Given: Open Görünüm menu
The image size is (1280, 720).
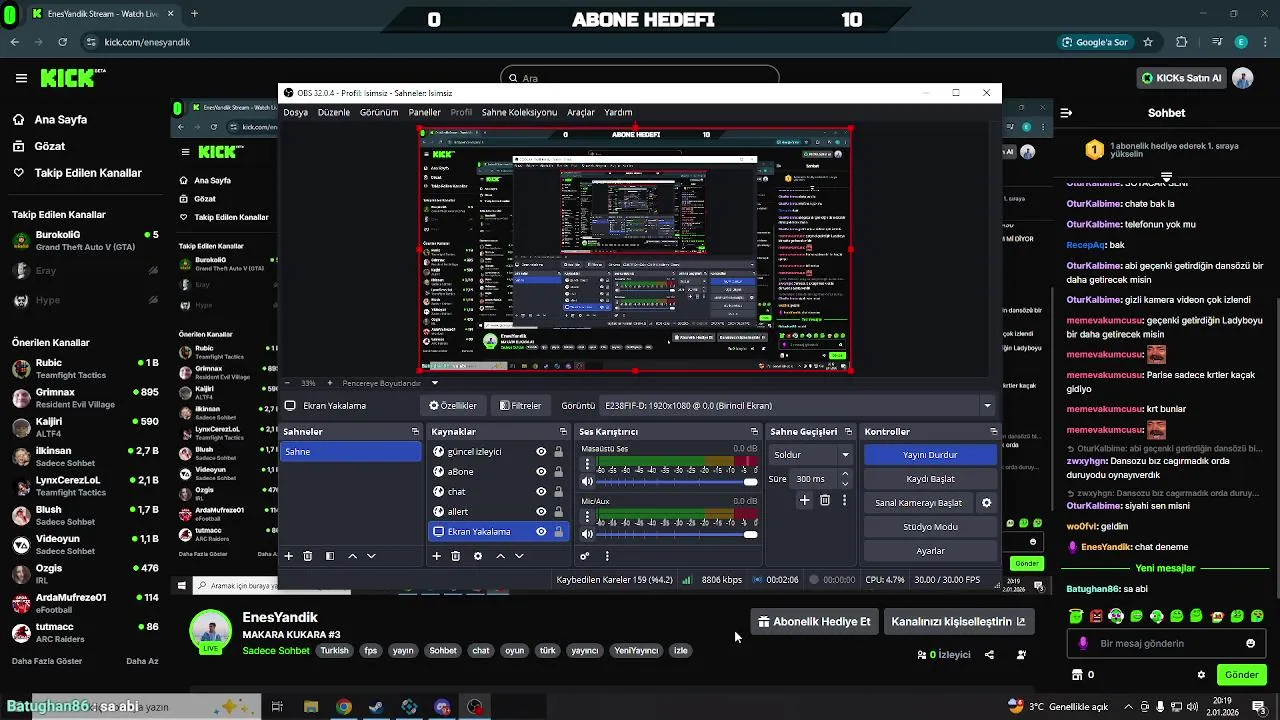Looking at the screenshot, I should coord(379,113).
